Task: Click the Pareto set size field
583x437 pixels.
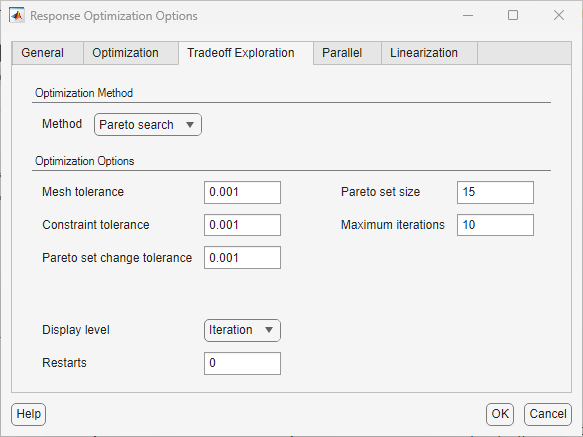Action: [x=495, y=192]
